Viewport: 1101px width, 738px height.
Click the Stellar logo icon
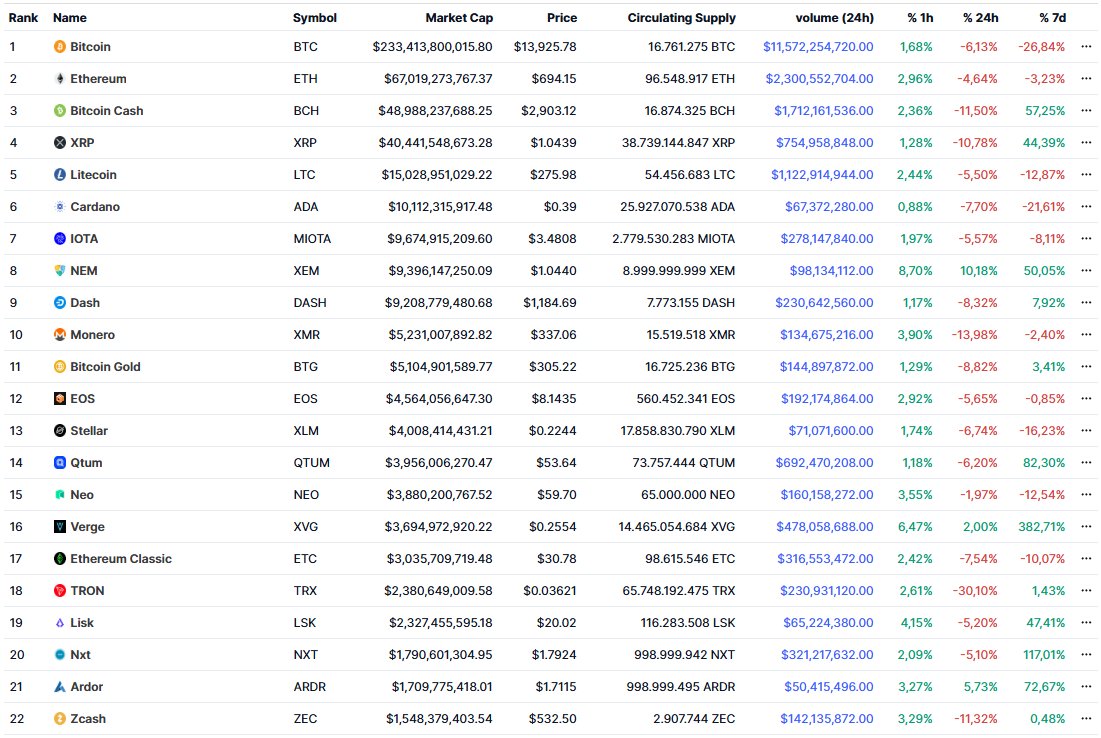coord(60,430)
